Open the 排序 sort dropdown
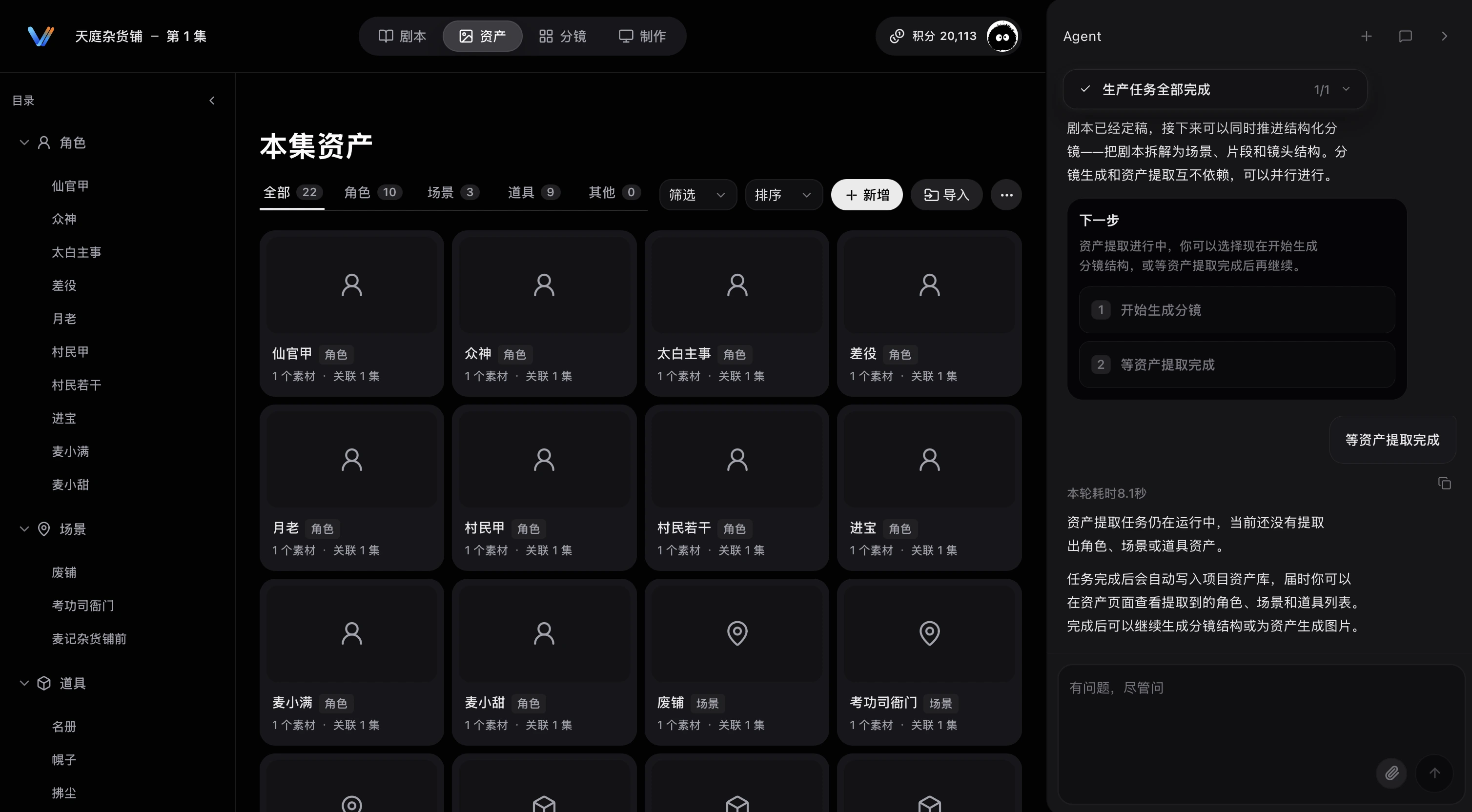This screenshot has height=812, width=1472. [x=783, y=195]
